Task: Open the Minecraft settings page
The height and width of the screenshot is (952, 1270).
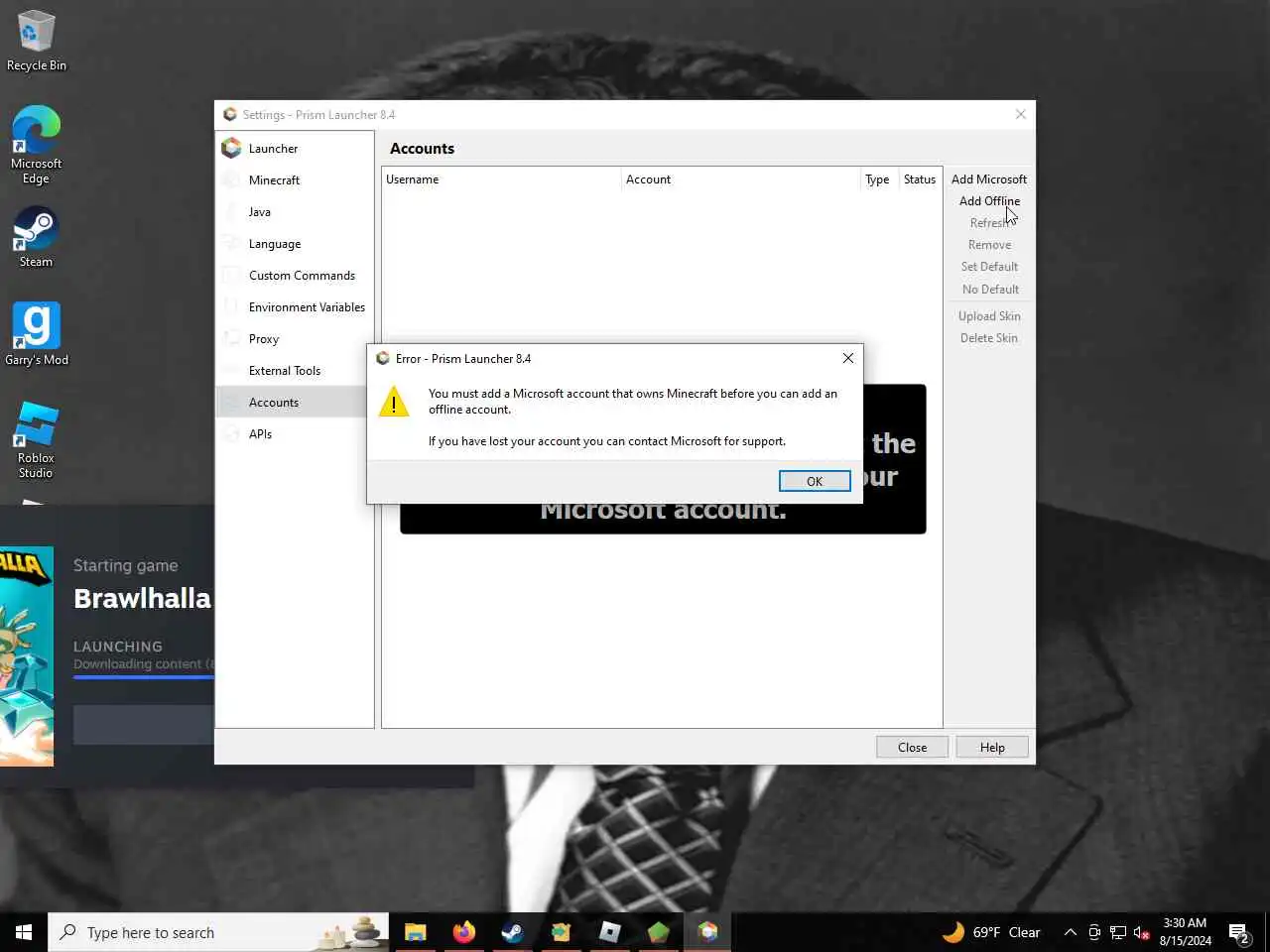Action: pos(295,180)
